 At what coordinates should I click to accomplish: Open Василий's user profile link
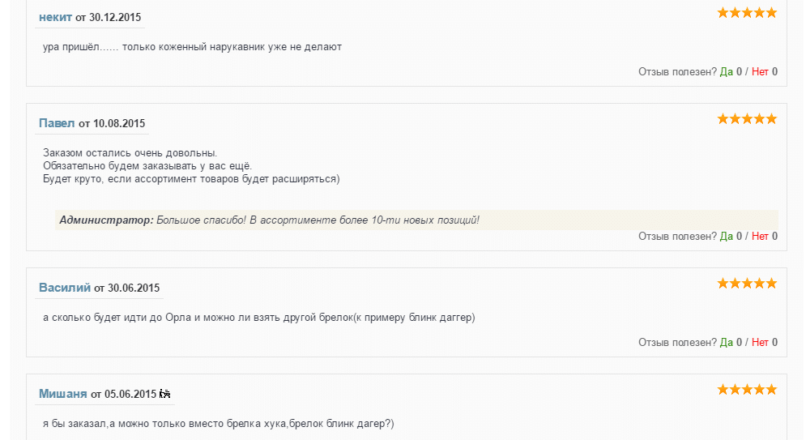(x=65, y=288)
